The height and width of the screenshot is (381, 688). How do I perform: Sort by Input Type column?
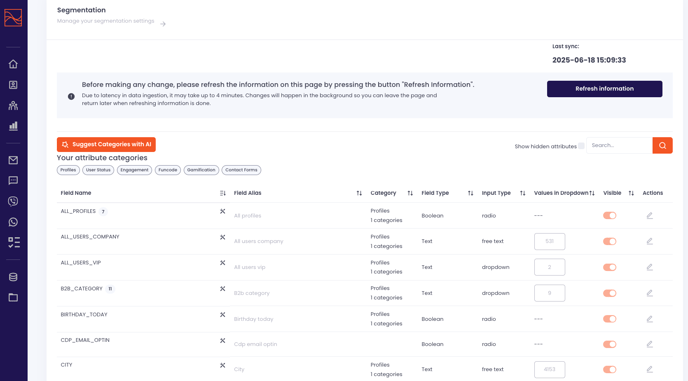[x=523, y=193]
